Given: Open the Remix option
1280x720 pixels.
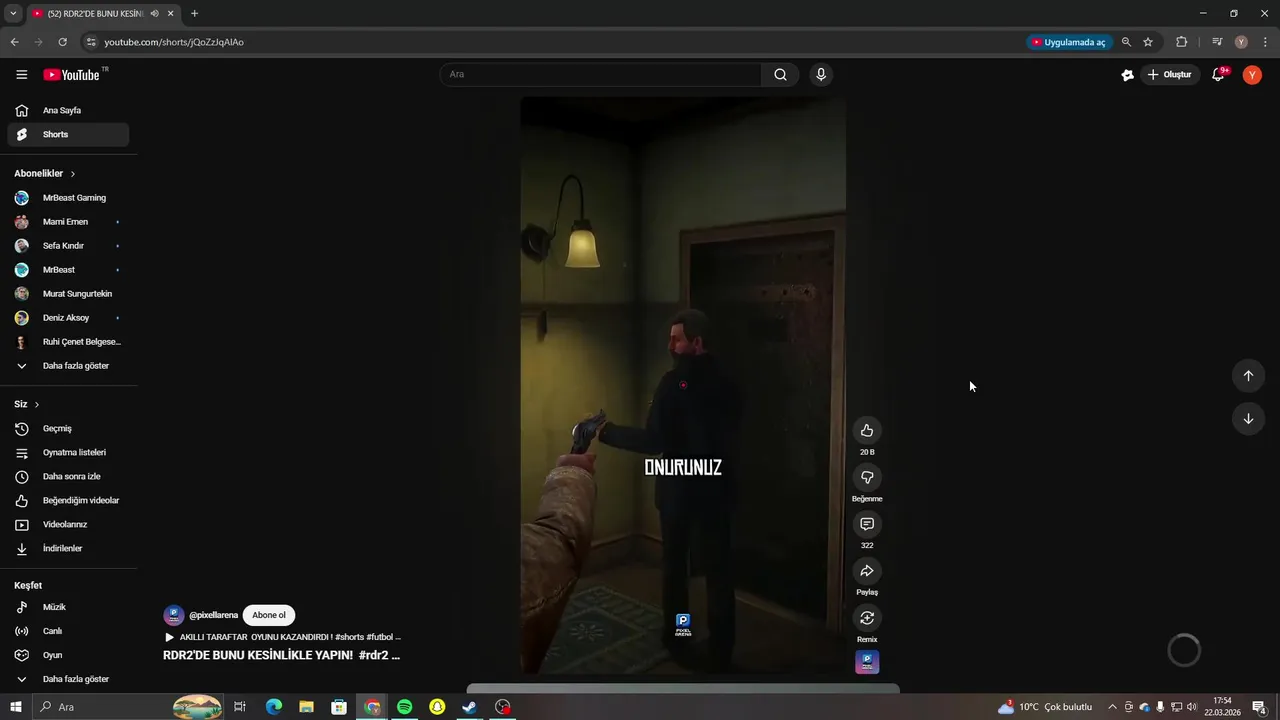Looking at the screenshot, I should click(867, 618).
